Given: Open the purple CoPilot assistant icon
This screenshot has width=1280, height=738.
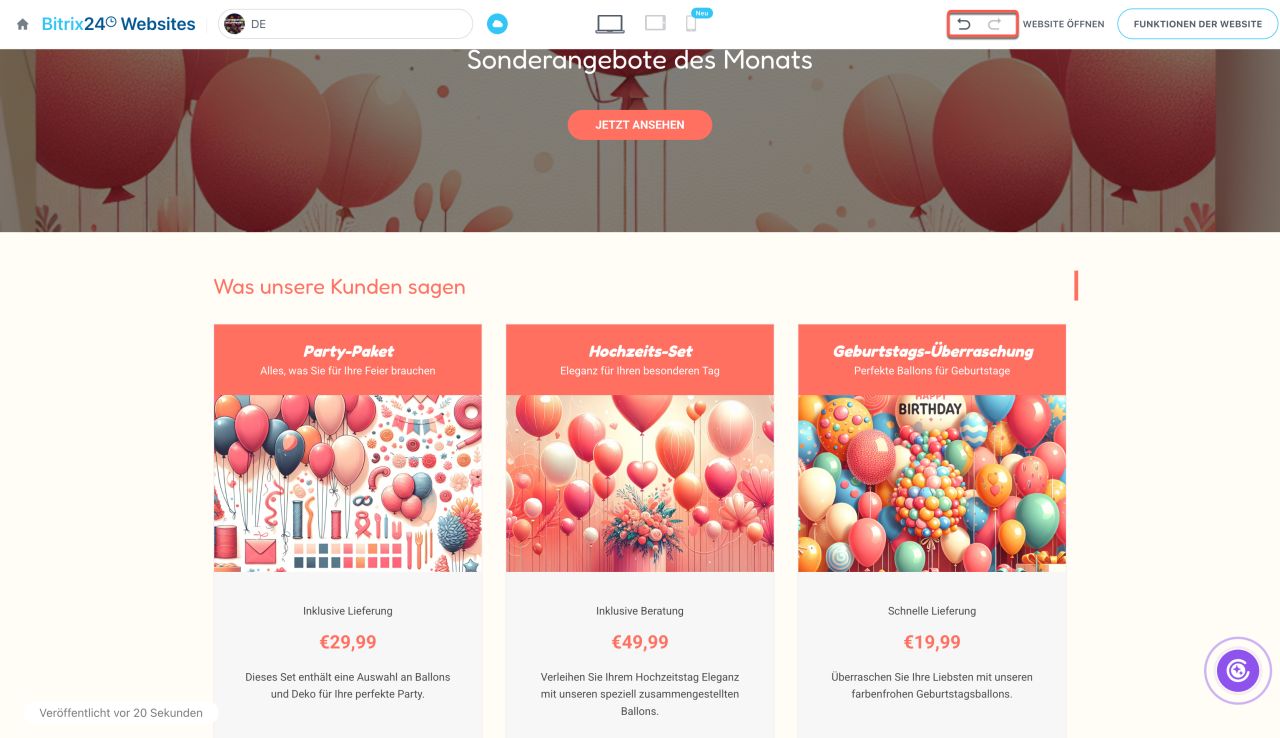Looking at the screenshot, I should coord(1238,670).
